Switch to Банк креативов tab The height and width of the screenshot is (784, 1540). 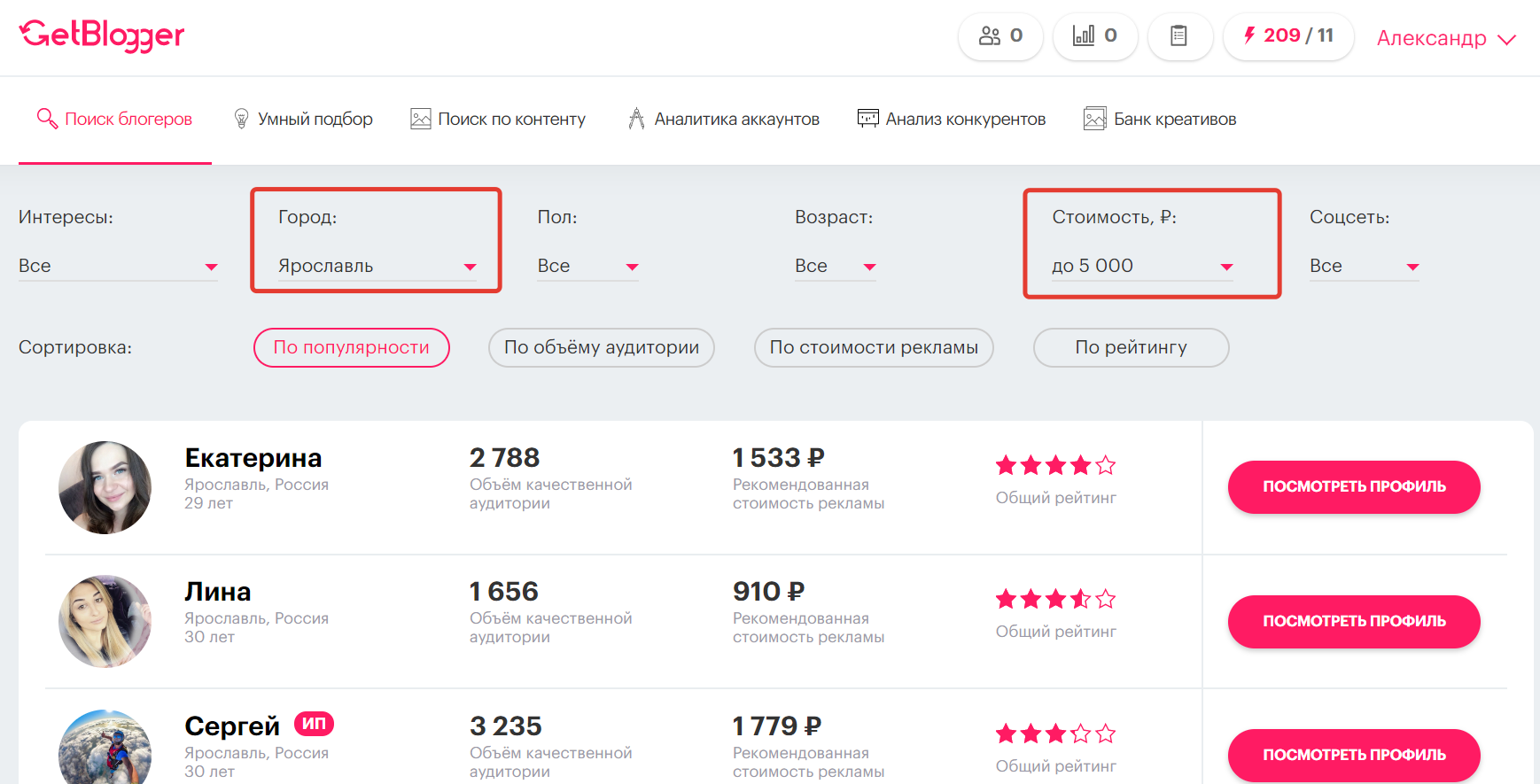pyautogui.click(x=1160, y=120)
